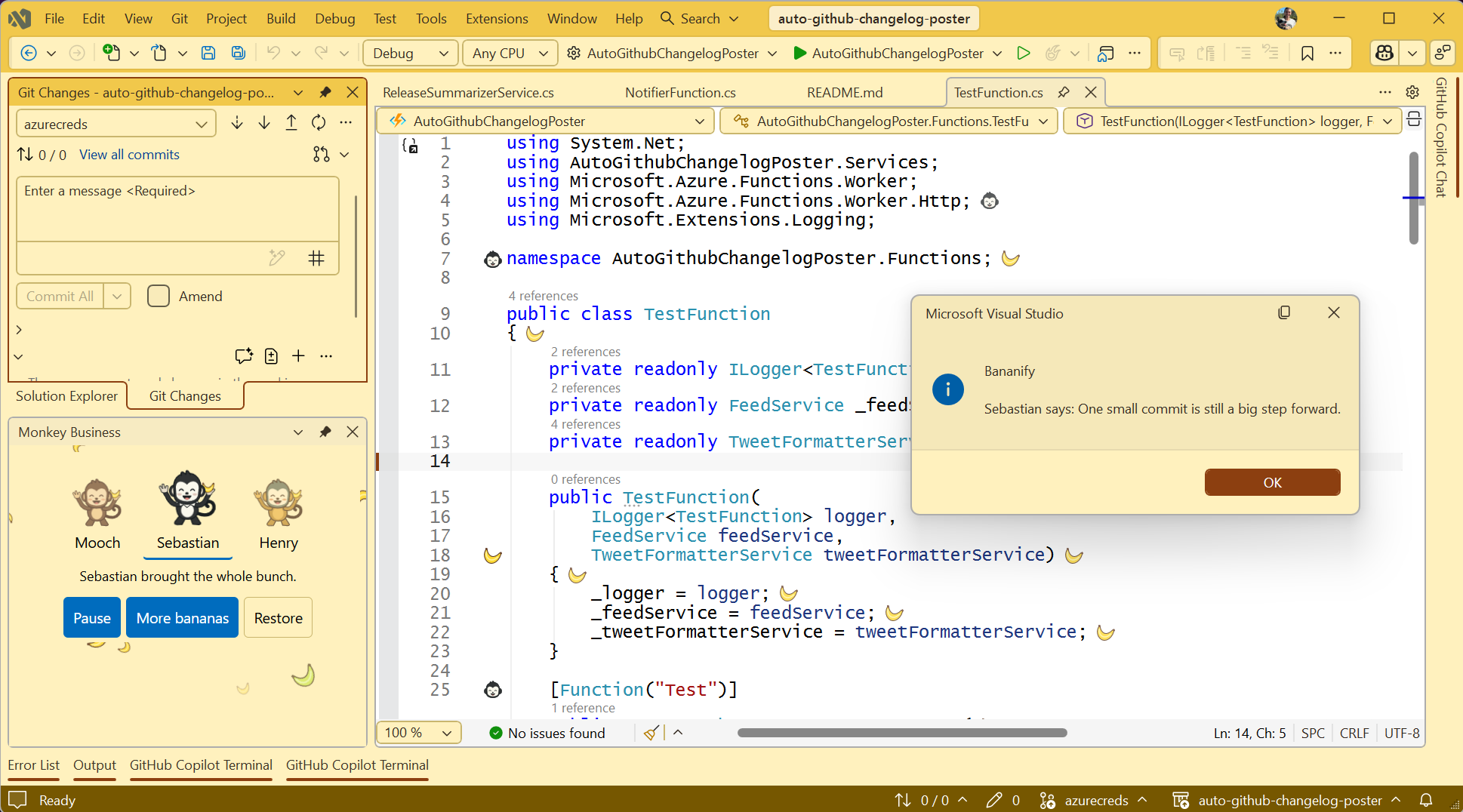Open the Commit All split dropdown arrow
The image size is (1463, 812).
tap(117, 296)
